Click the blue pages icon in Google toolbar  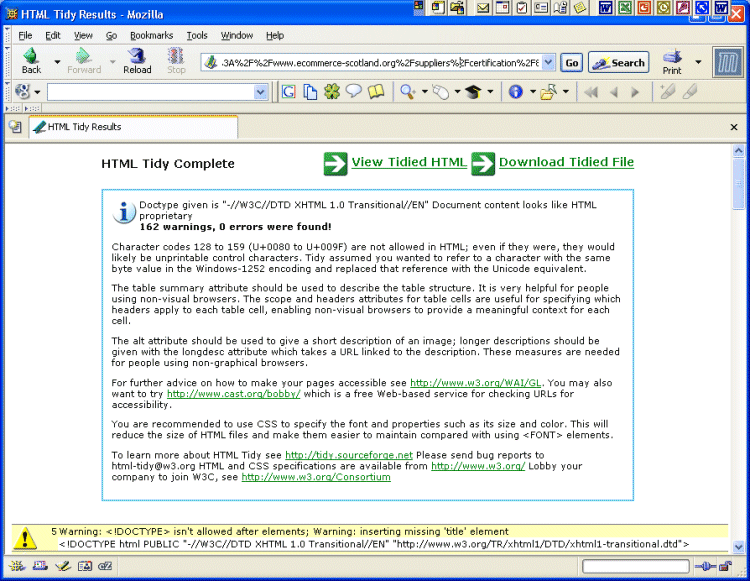310,92
